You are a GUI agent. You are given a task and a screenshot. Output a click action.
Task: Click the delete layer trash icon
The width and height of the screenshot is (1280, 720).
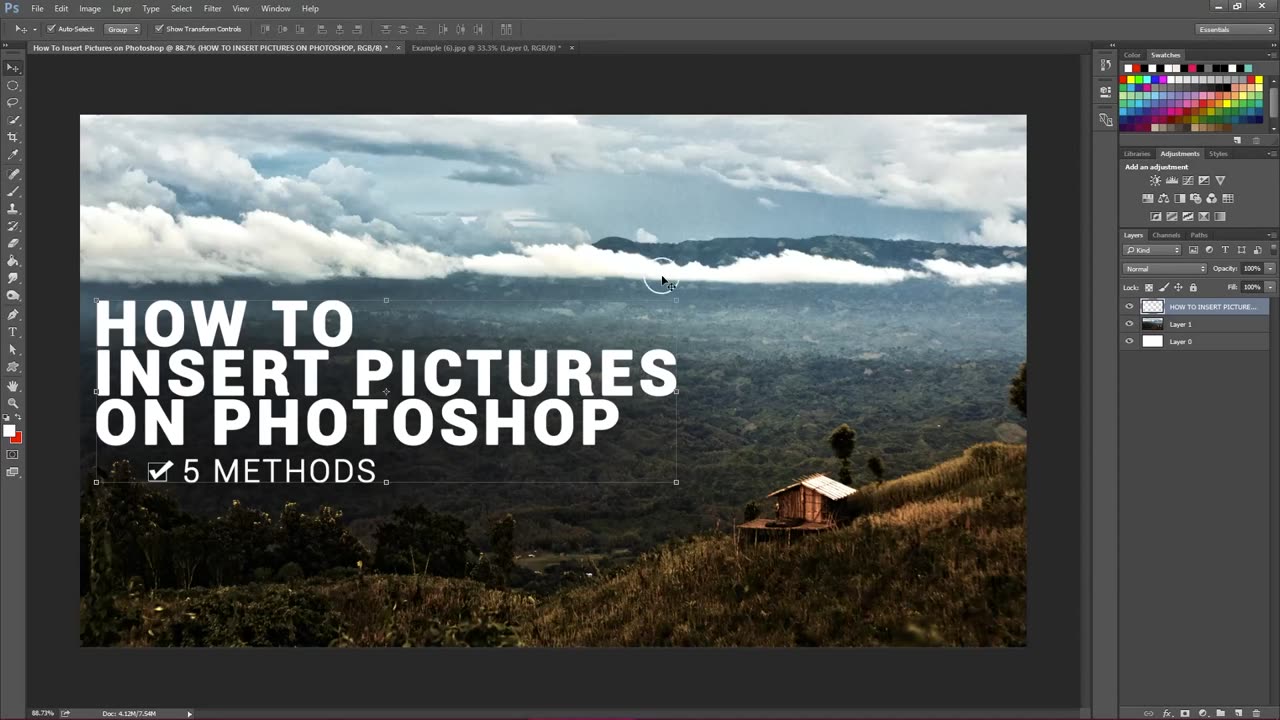click(1256, 713)
